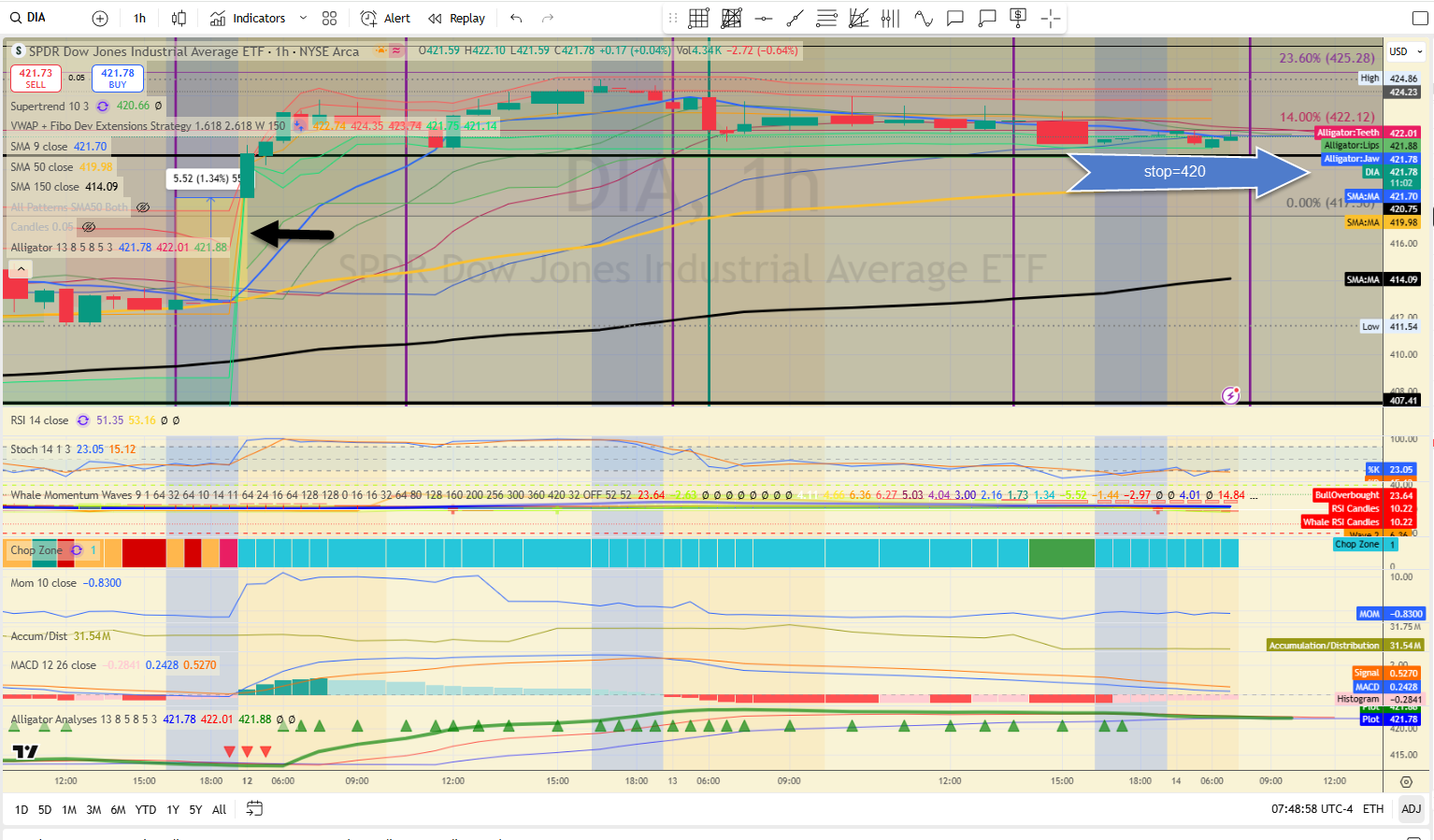Set date range to 6M
This screenshot has height=840, width=1434.
pos(118,810)
